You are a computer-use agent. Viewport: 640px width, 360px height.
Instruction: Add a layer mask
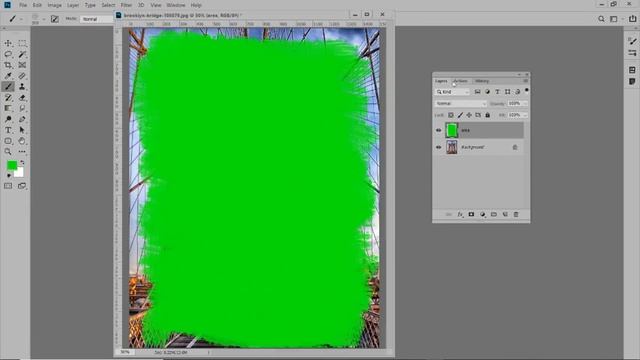click(471, 214)
